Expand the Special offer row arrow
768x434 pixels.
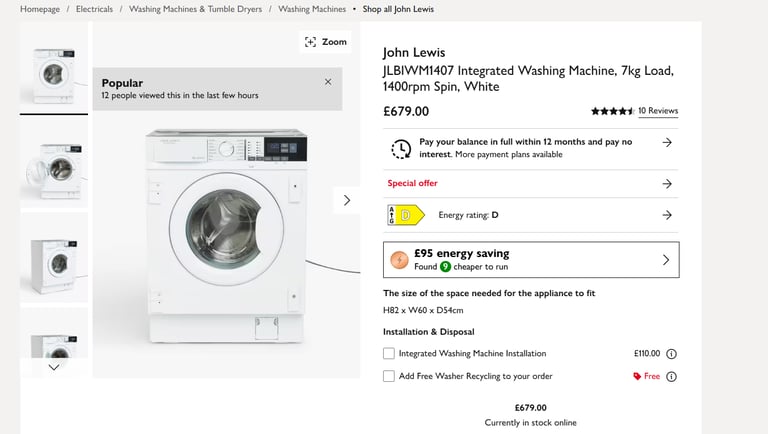[667, 184]
